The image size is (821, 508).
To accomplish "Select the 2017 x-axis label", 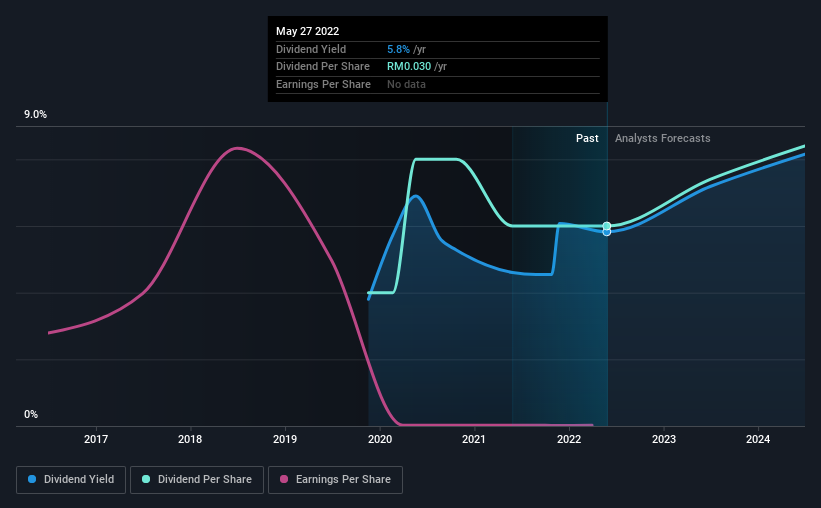I will click(96, 439).
